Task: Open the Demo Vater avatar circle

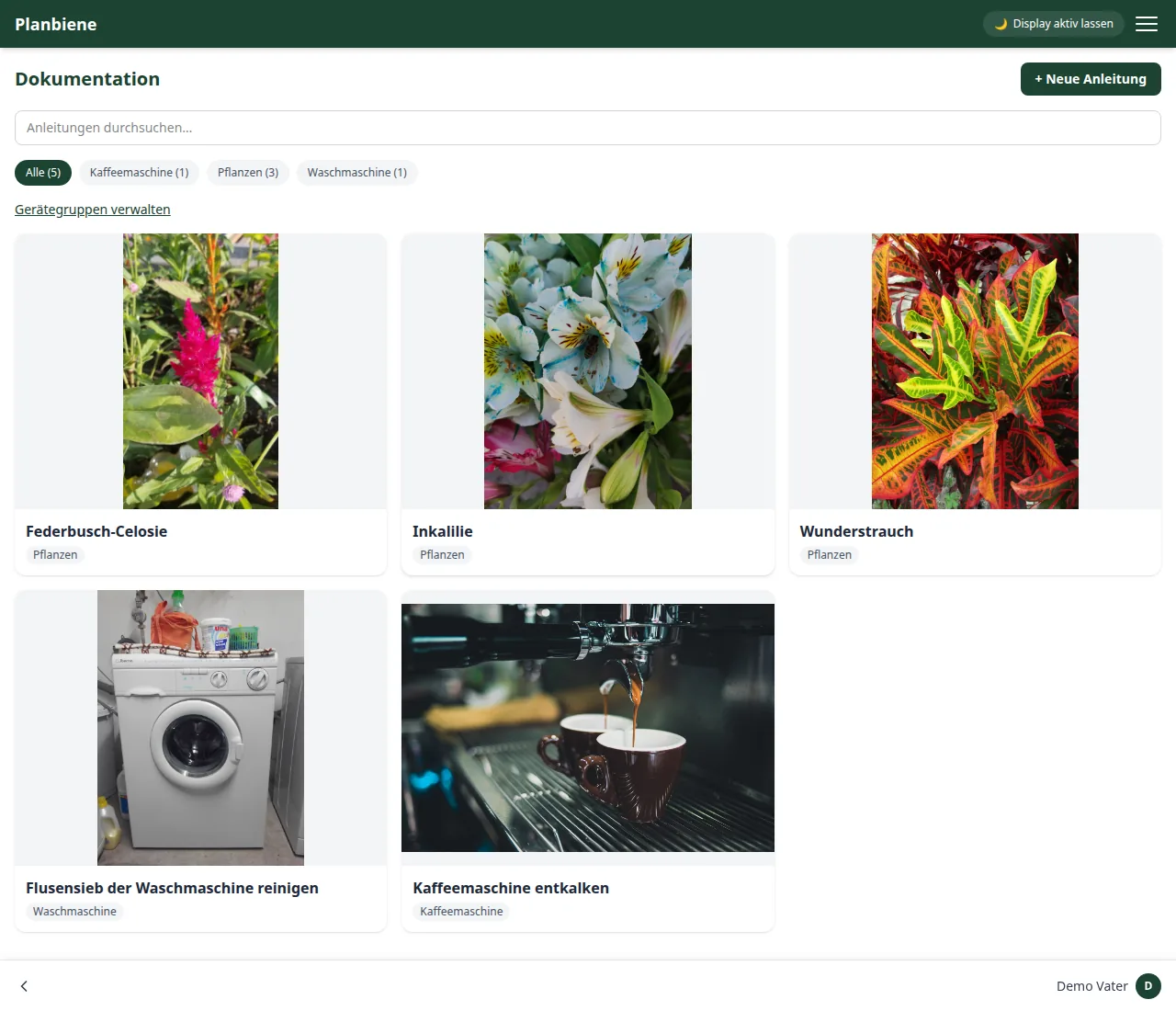Action: tap(1148, 986)
